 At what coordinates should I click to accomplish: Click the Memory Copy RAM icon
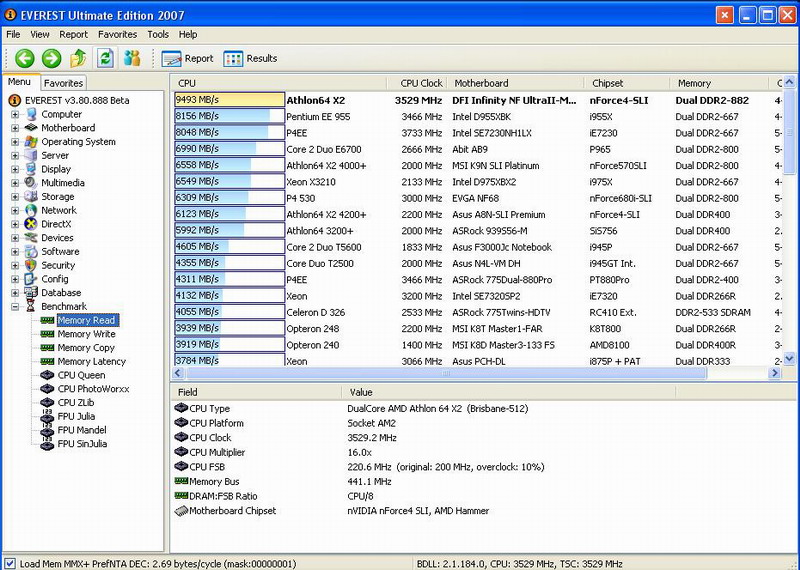coord(47,348)
